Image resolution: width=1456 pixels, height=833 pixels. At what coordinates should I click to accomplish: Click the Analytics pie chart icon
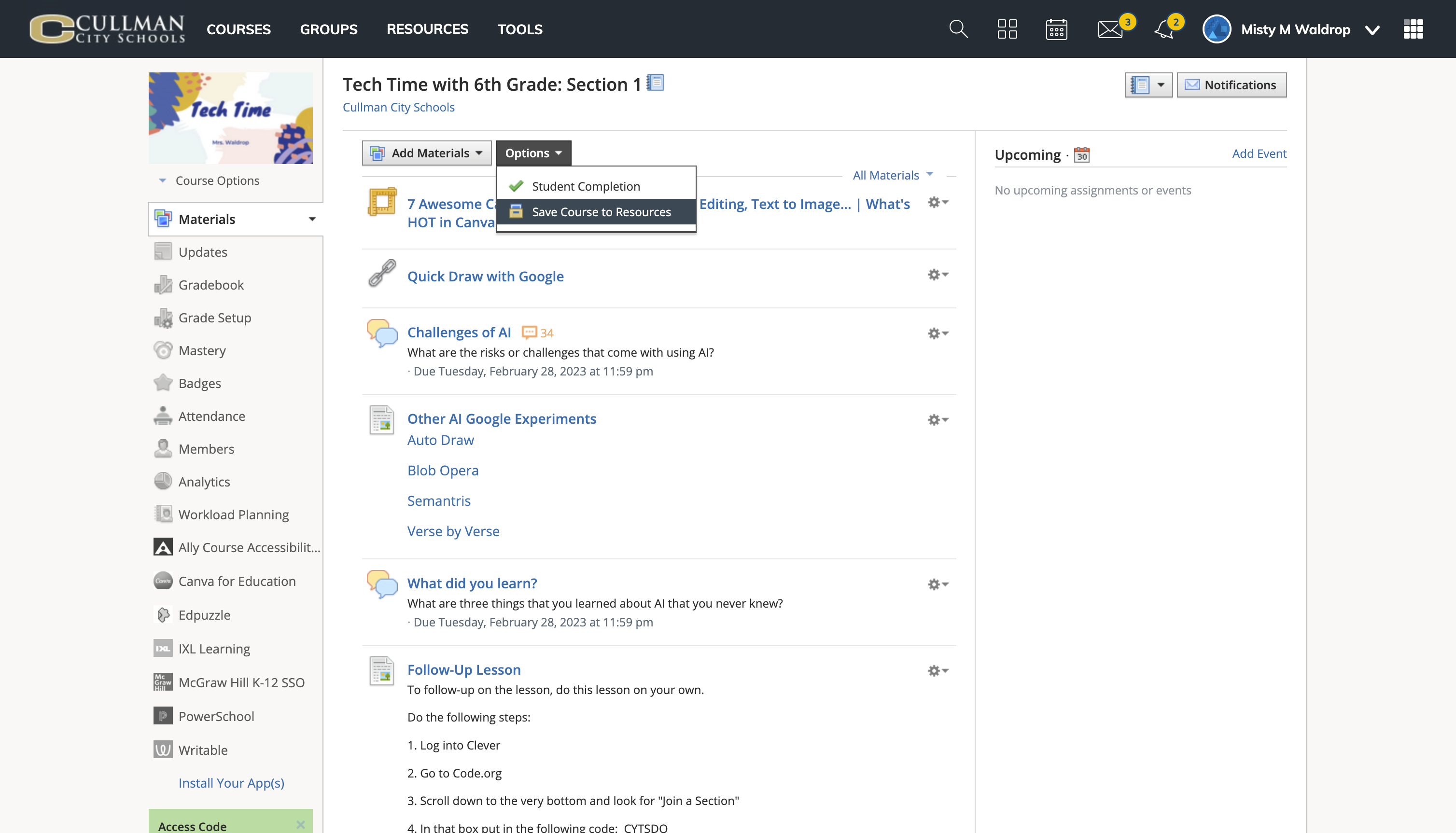tap(163, 482)
